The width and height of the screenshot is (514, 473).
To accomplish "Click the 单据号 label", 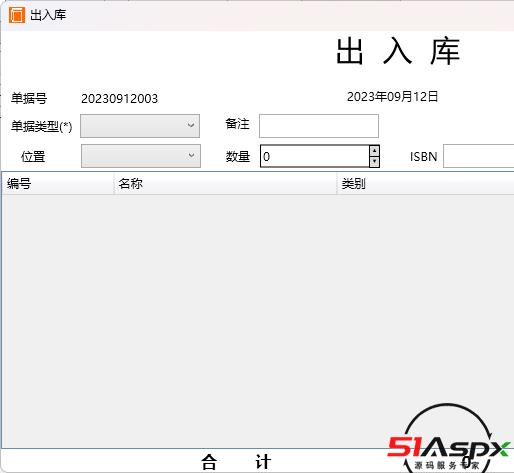I will pos(29,98).
